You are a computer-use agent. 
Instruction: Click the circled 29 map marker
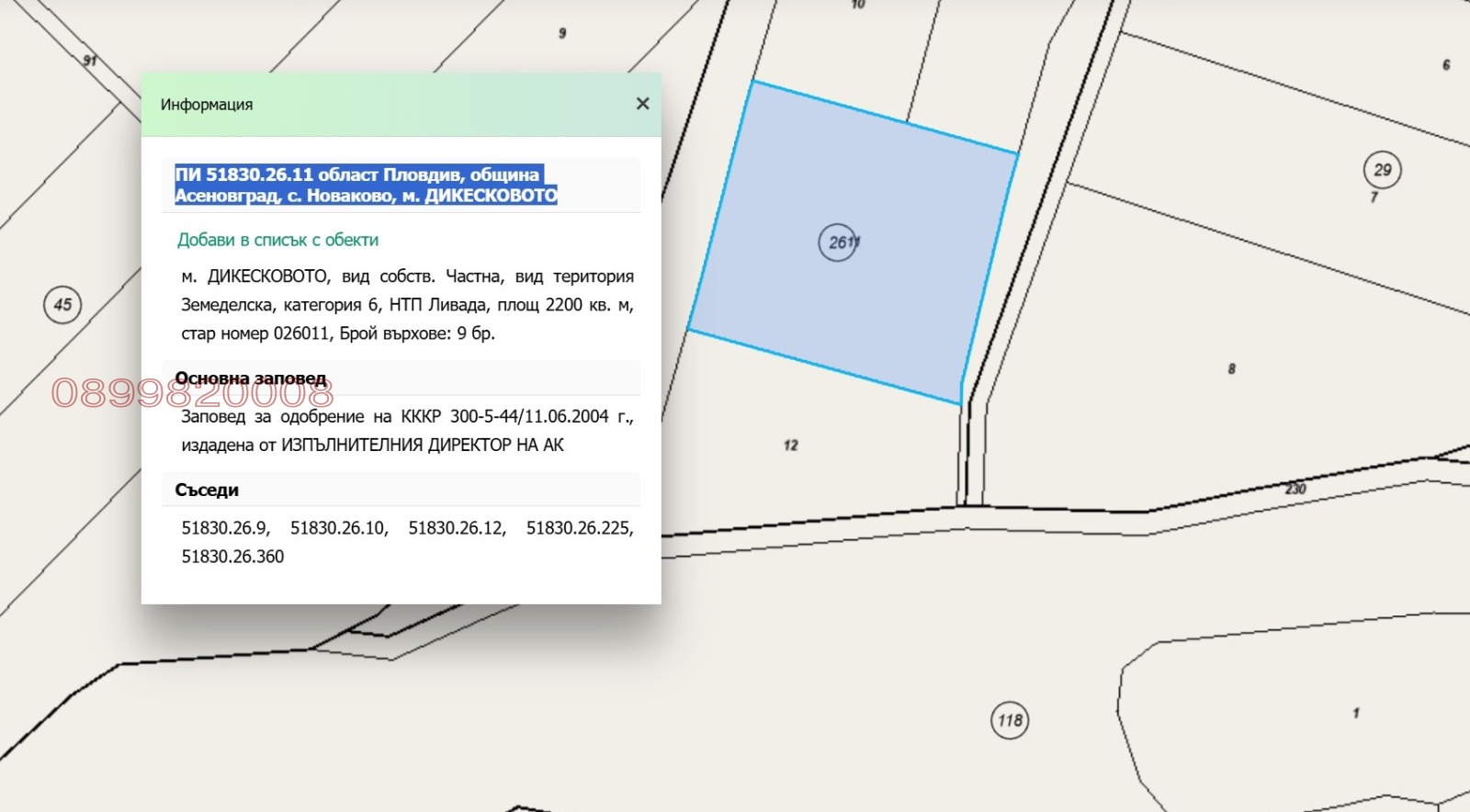[x=1382, y=170]
